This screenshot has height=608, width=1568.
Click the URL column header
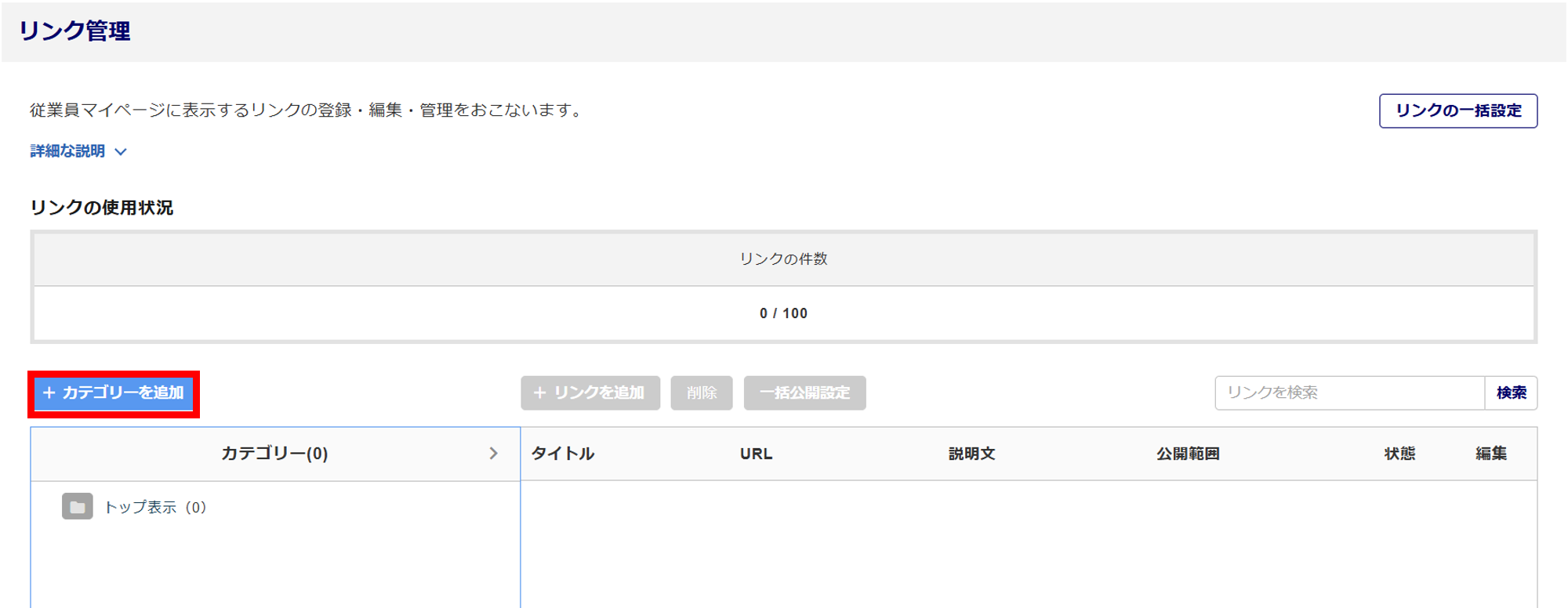[756, 454]
